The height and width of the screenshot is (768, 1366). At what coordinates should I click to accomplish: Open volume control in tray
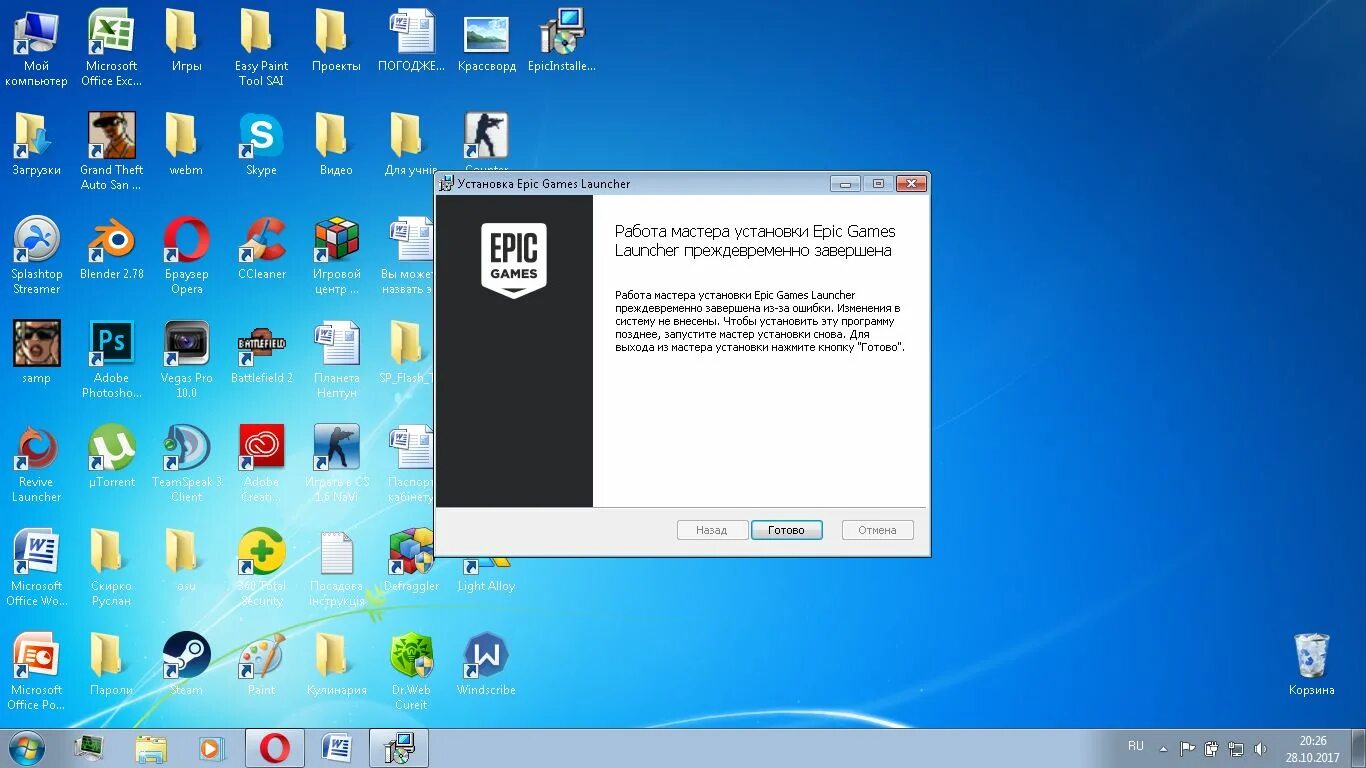[x=1260, y=748]
